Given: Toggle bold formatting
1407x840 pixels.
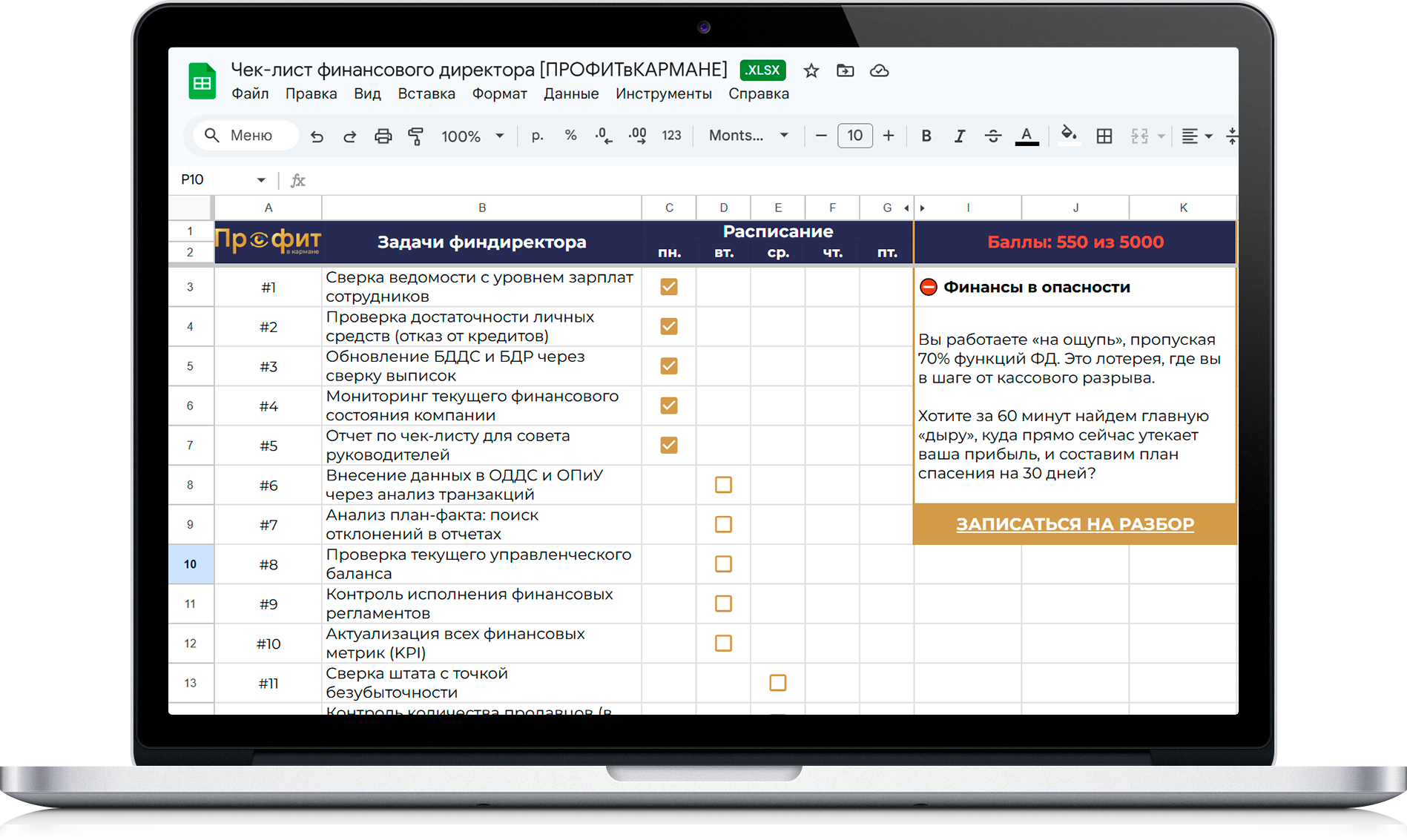Looking at the screenshot, I should coord(926,136).
